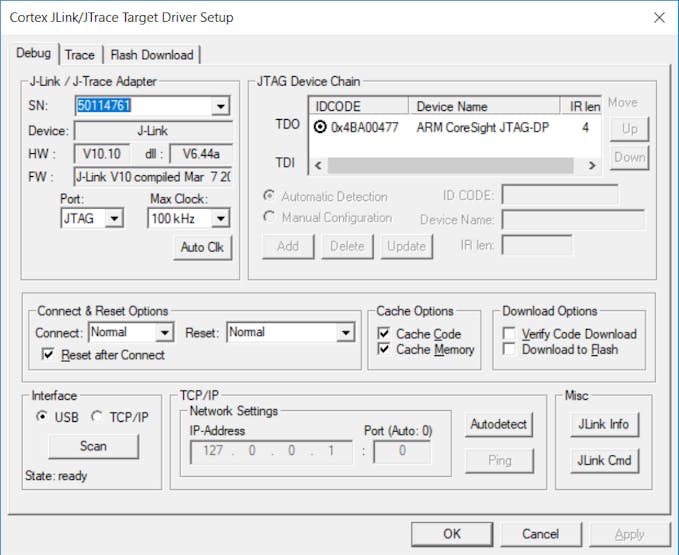Image resolution: width=679 pixels, height=555 pixels.
Task: Expand the Port JTAG dropdown
Action: 114,219
